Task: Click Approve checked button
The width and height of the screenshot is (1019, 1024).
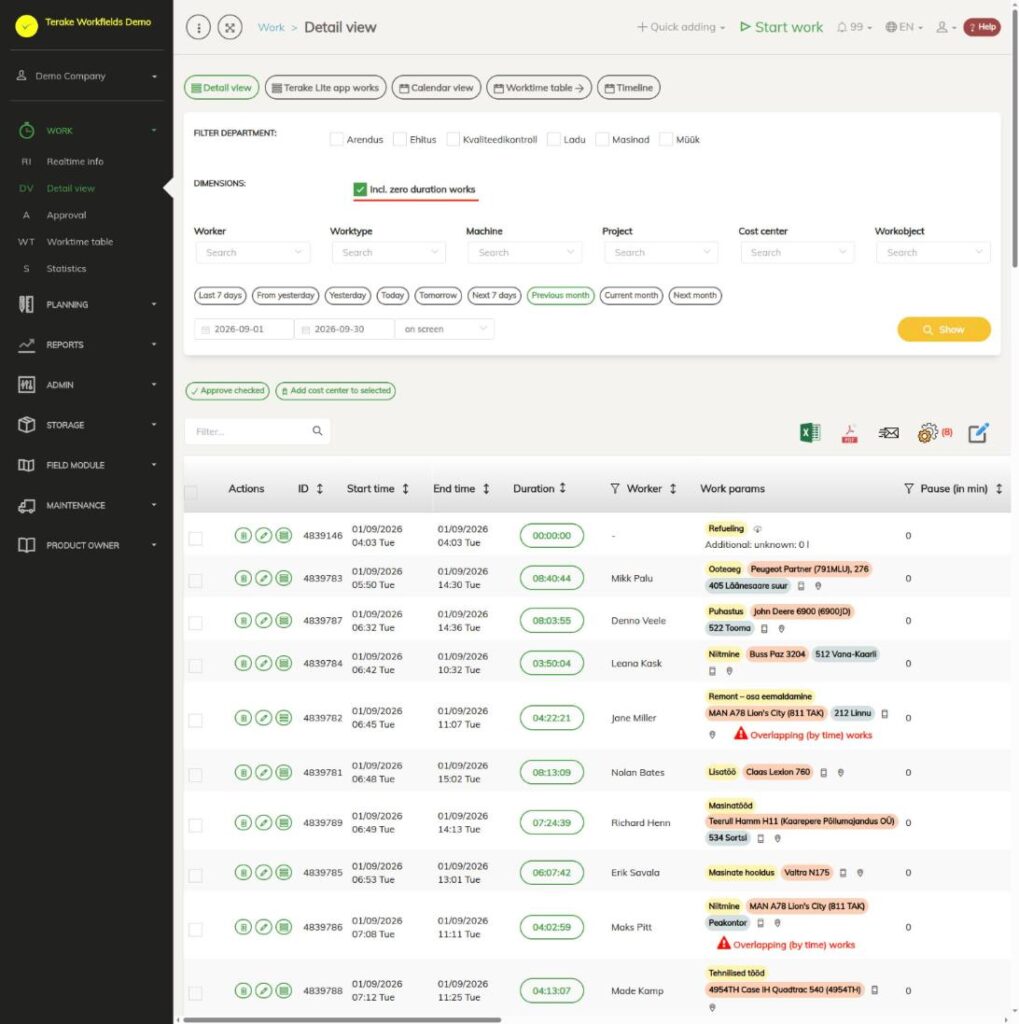Action: click(227, 391)
